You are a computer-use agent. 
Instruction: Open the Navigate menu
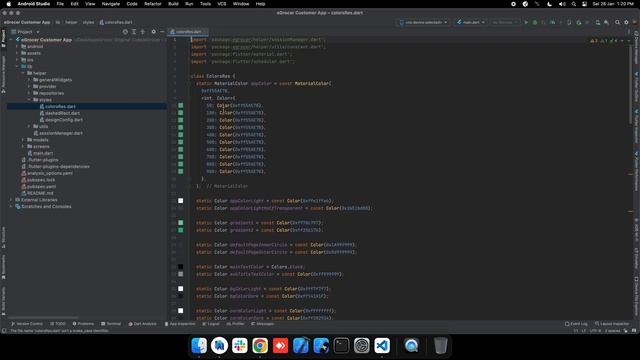point(111,4)
